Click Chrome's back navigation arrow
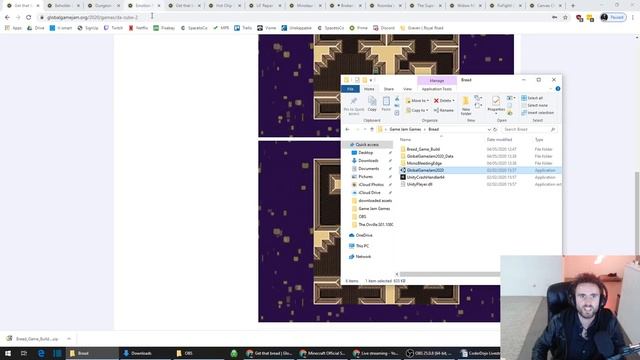Viewport: 640px width, 360px height. click(7, 18)
